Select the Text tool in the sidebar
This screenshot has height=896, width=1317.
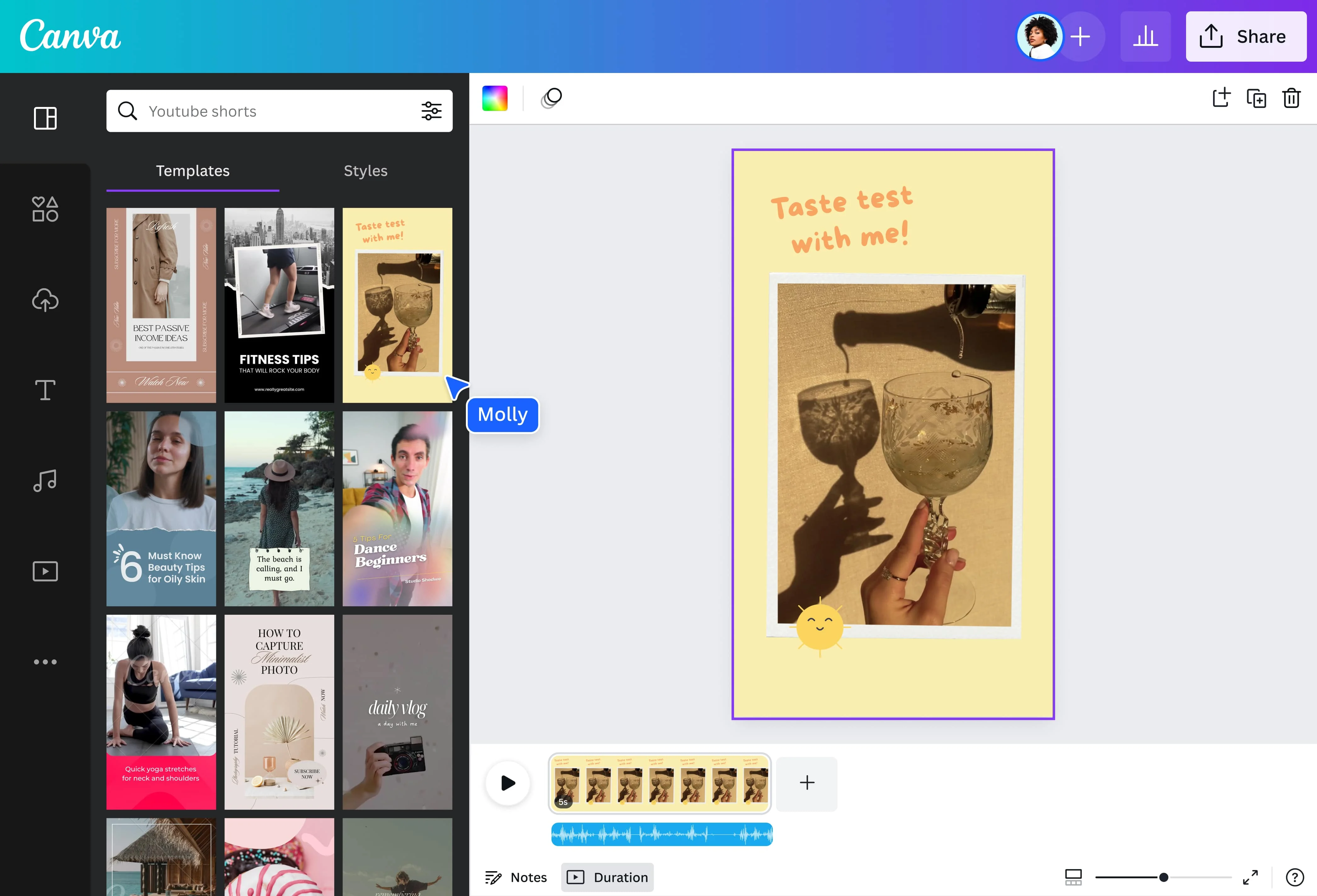(x=45, y=390)
